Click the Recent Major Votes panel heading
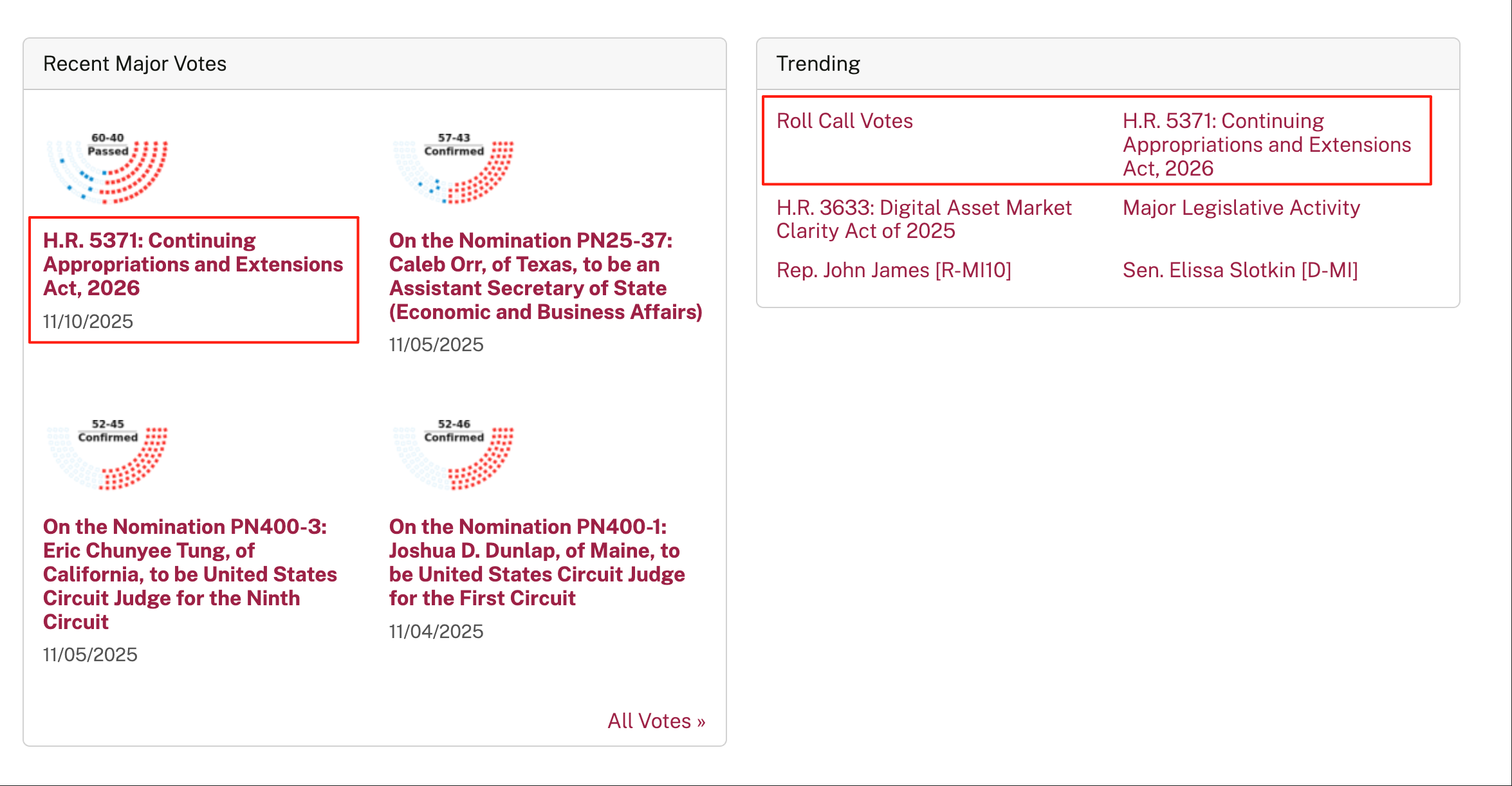 pyautogui.click(x=134, y=64)
